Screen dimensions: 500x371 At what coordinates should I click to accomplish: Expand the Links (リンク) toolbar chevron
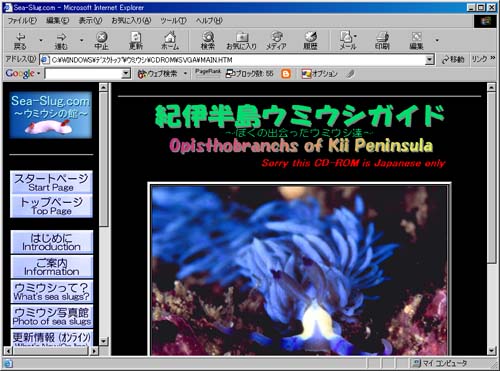point(493,58)
